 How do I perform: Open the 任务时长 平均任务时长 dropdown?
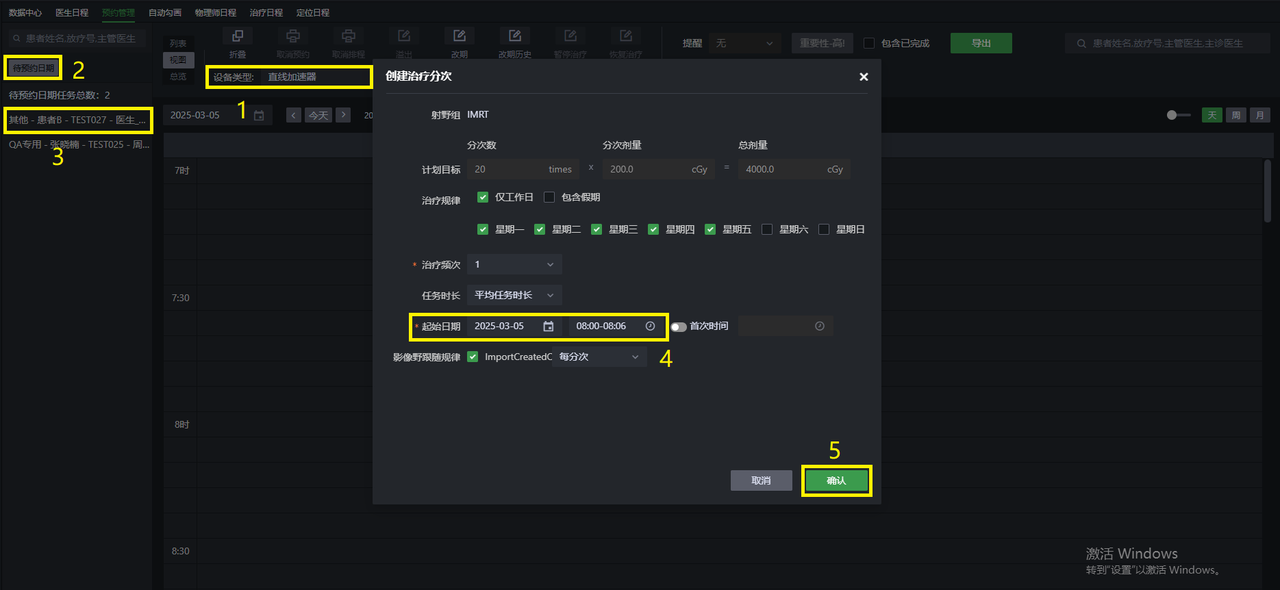[515, 295]
